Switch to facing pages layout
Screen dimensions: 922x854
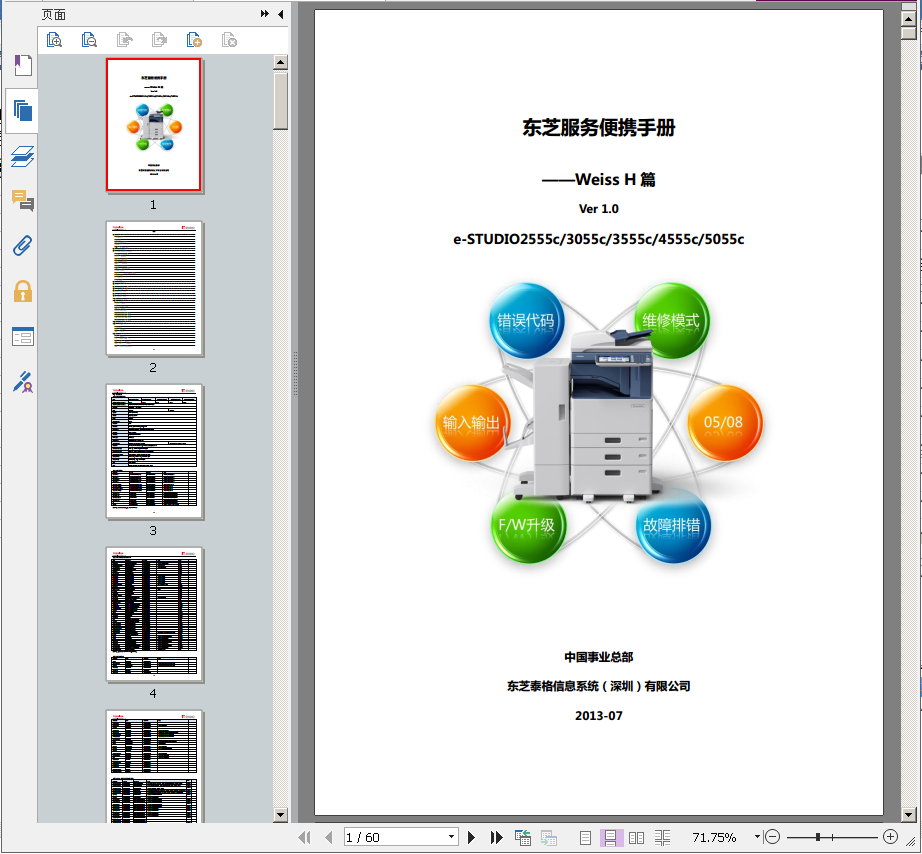pyautogui.click(x=636, y=838)
